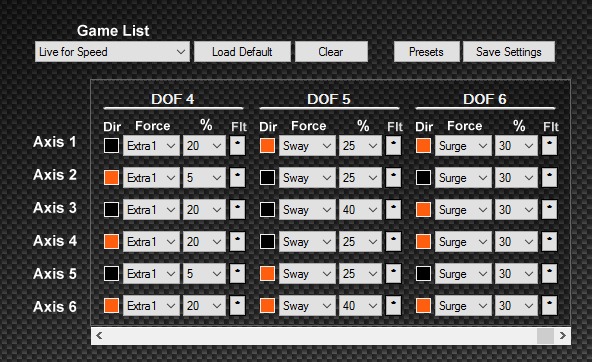Click the scrollbar right arrow

pyautogui.click(x=563, y=336)
